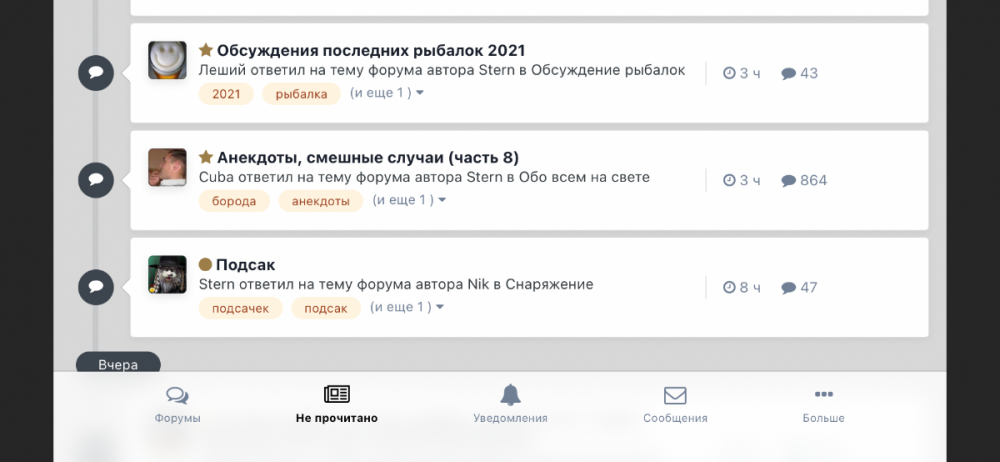
Task: Open the Подсак topic
Action: pos(246,265)
